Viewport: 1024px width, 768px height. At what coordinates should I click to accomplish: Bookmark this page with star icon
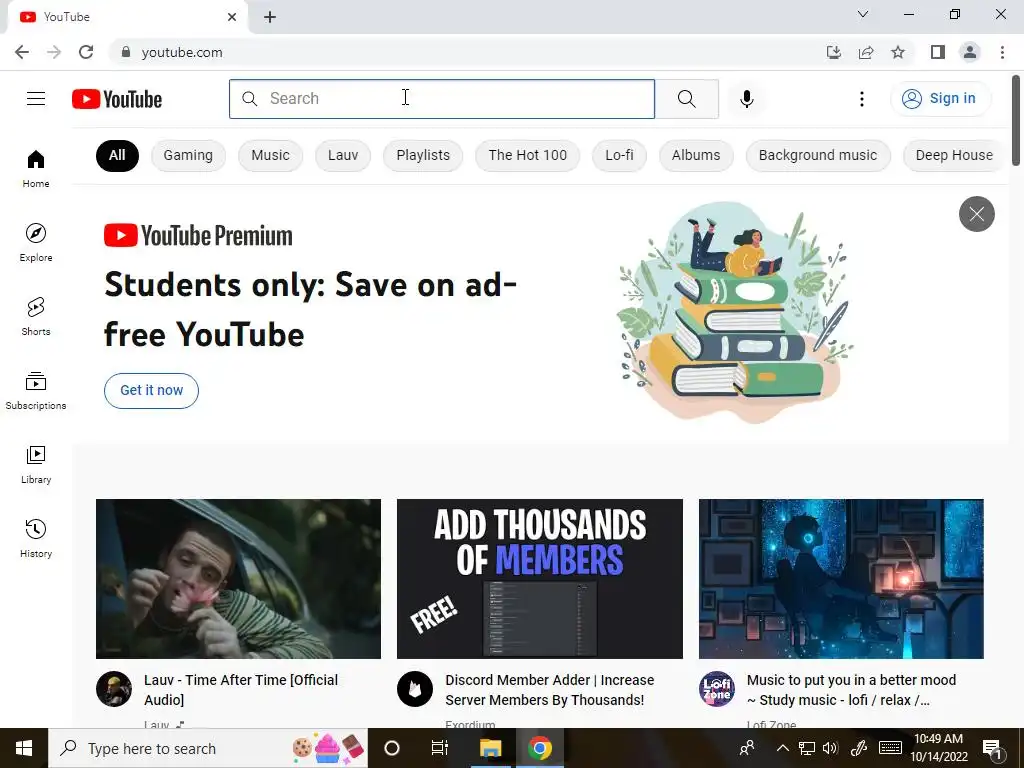pyautogui.click(x=898, y=52)
